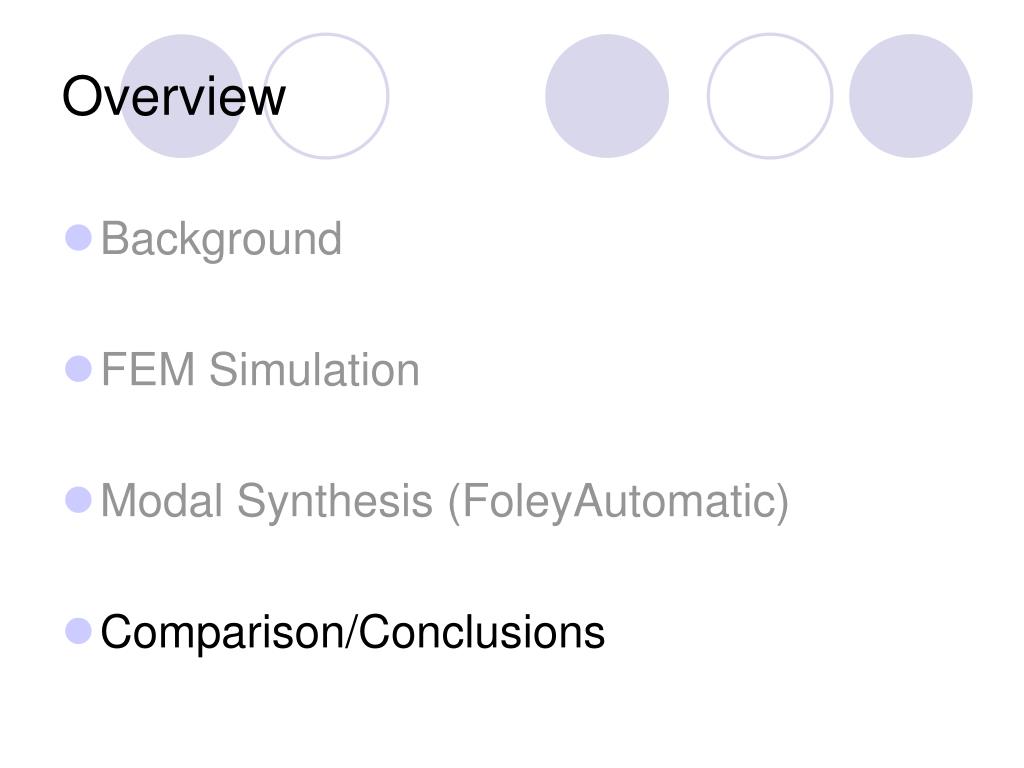
Task: Select the Background bullet text
Action: point(221,240)
